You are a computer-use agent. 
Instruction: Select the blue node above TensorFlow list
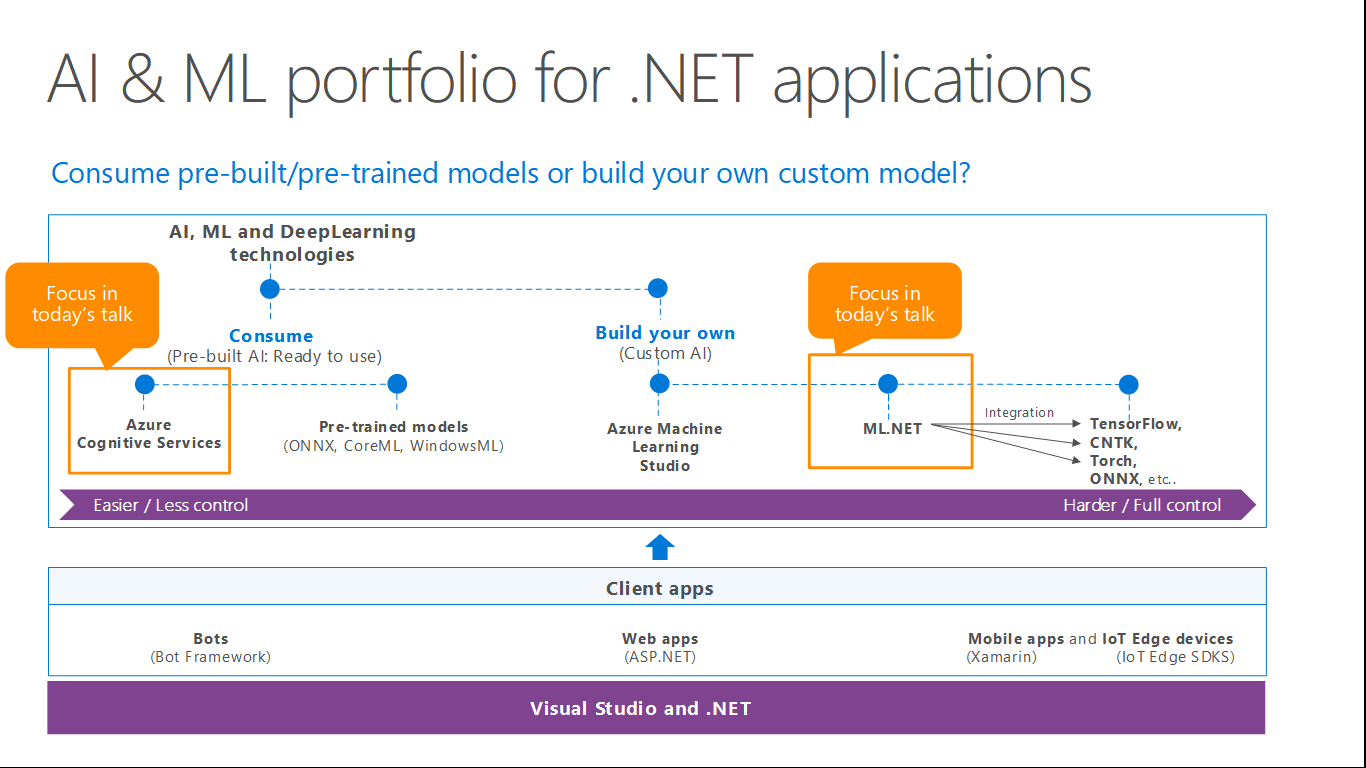click(1129, 384)
